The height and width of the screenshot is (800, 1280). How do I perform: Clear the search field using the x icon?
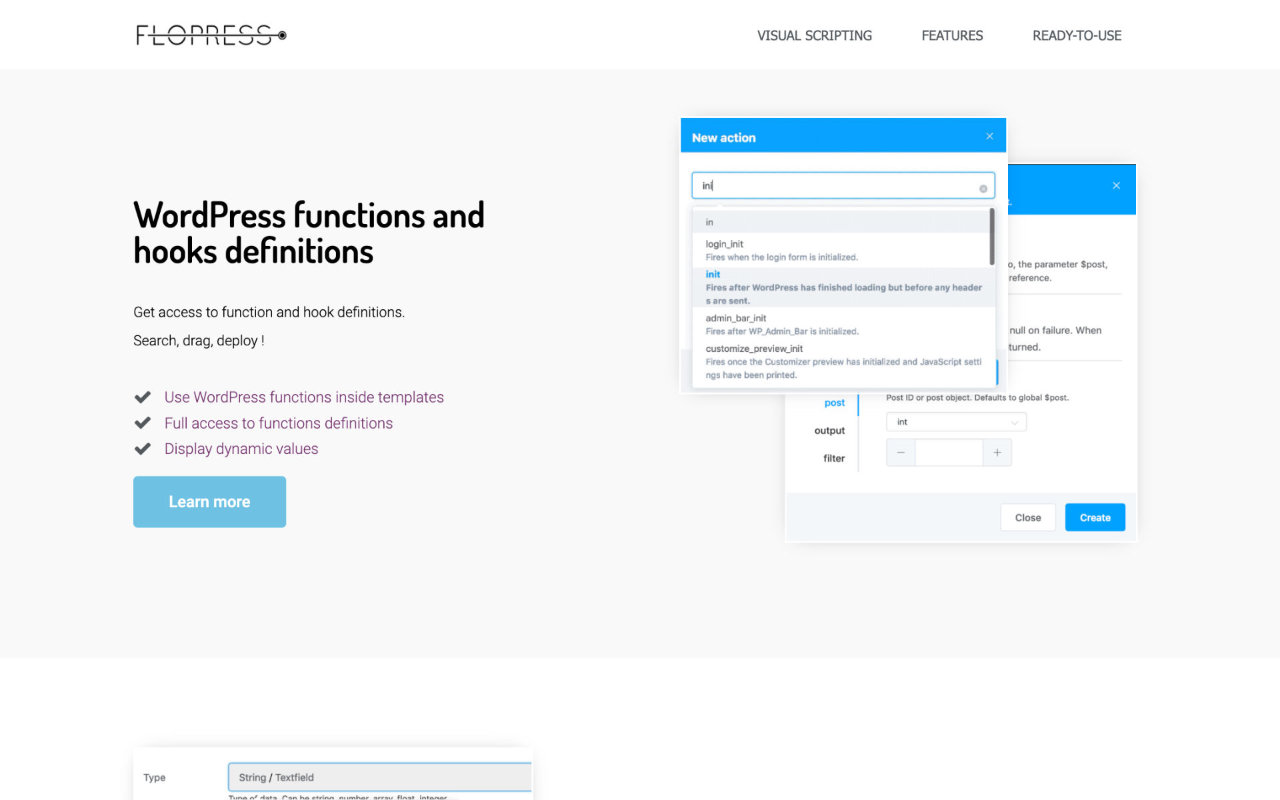pyautogui.click(x=983, y=185)
